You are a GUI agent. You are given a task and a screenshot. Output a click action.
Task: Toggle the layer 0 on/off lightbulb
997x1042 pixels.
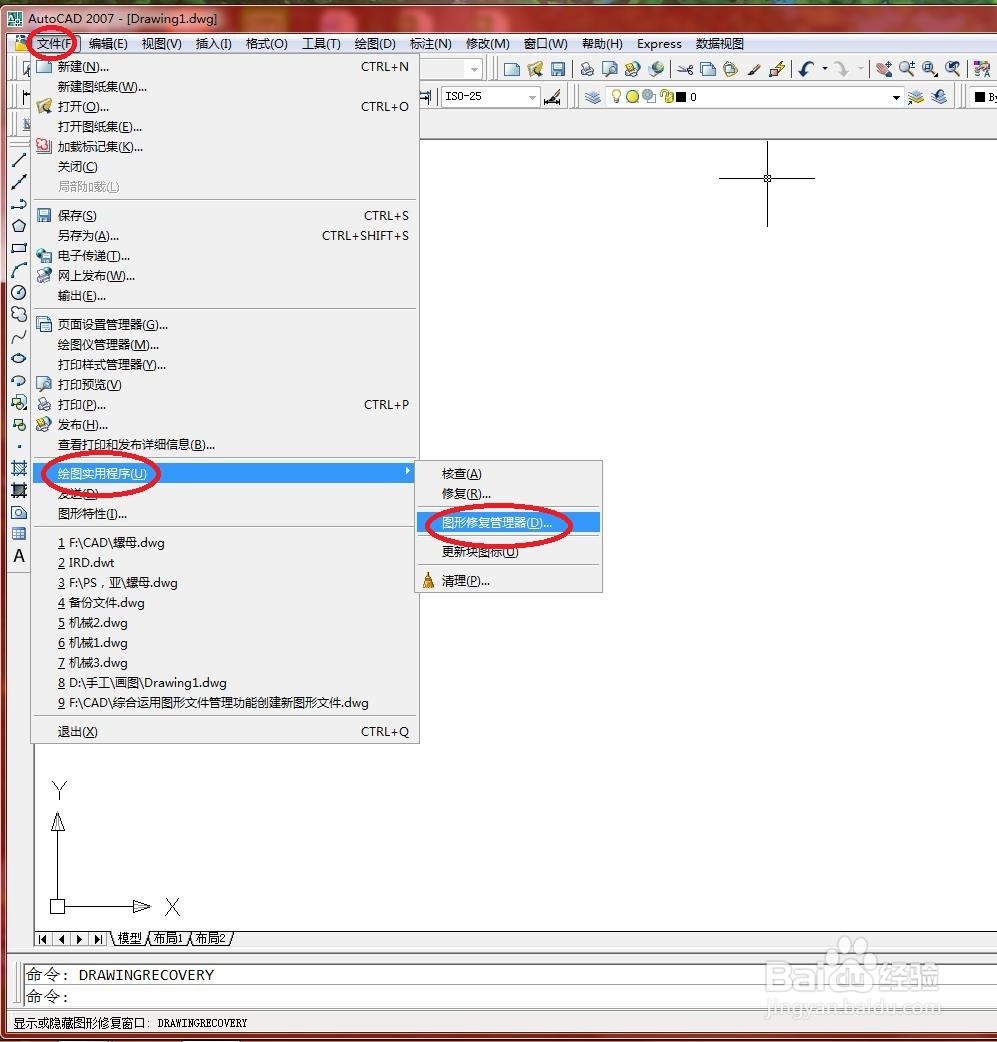616,96
